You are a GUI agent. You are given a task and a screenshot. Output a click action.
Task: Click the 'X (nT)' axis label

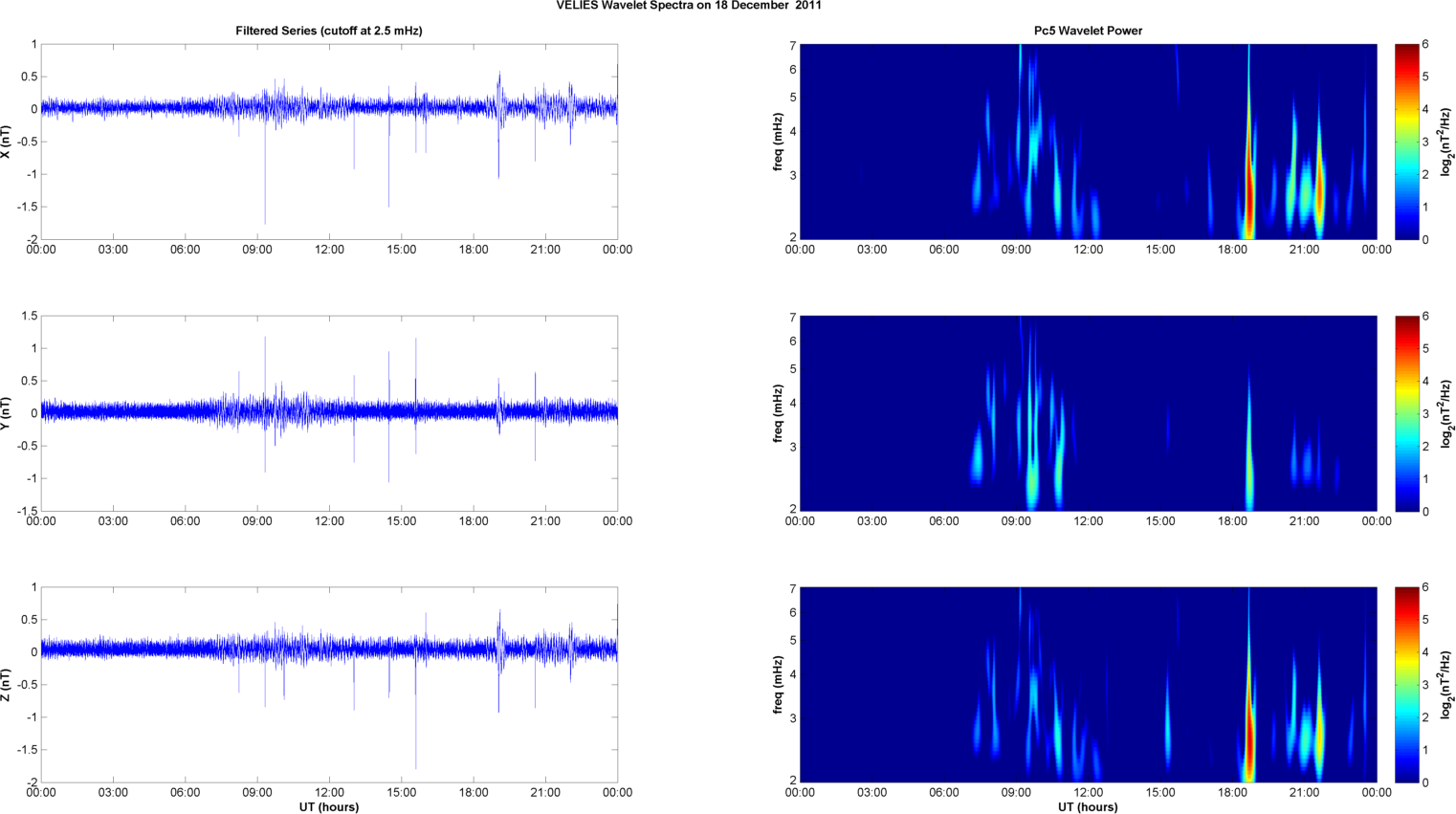point(6,142)
